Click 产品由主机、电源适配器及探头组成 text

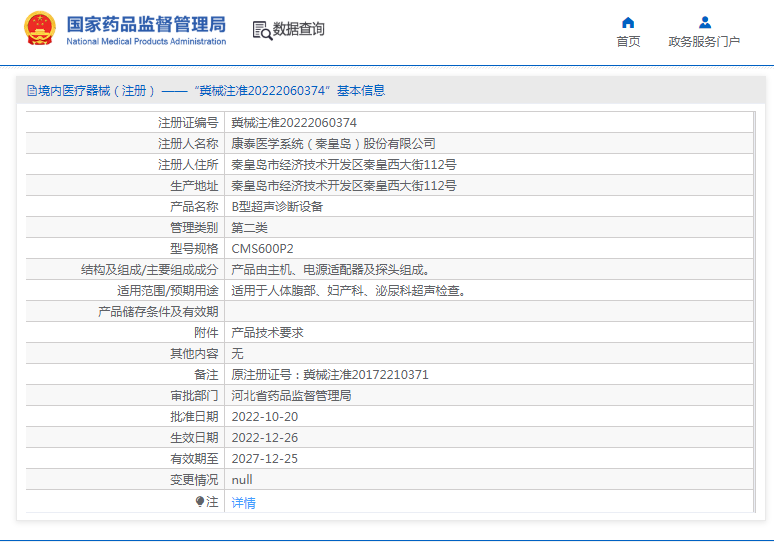tap(331, 270)
